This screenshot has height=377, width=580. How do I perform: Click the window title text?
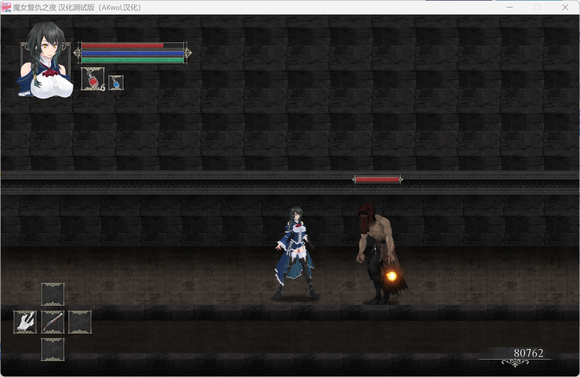tap(77, 7)
